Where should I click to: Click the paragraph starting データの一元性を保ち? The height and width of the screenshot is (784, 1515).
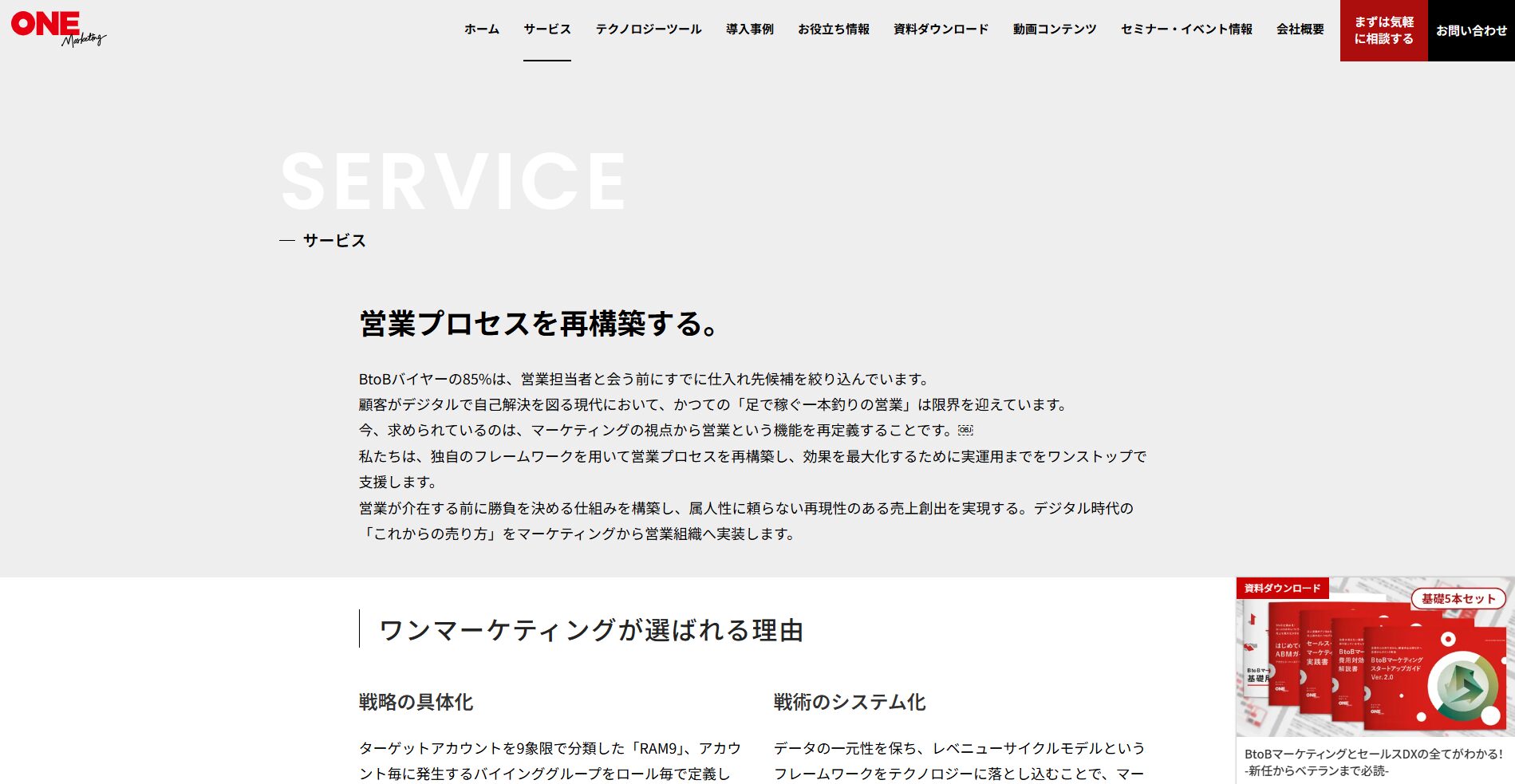960,761
